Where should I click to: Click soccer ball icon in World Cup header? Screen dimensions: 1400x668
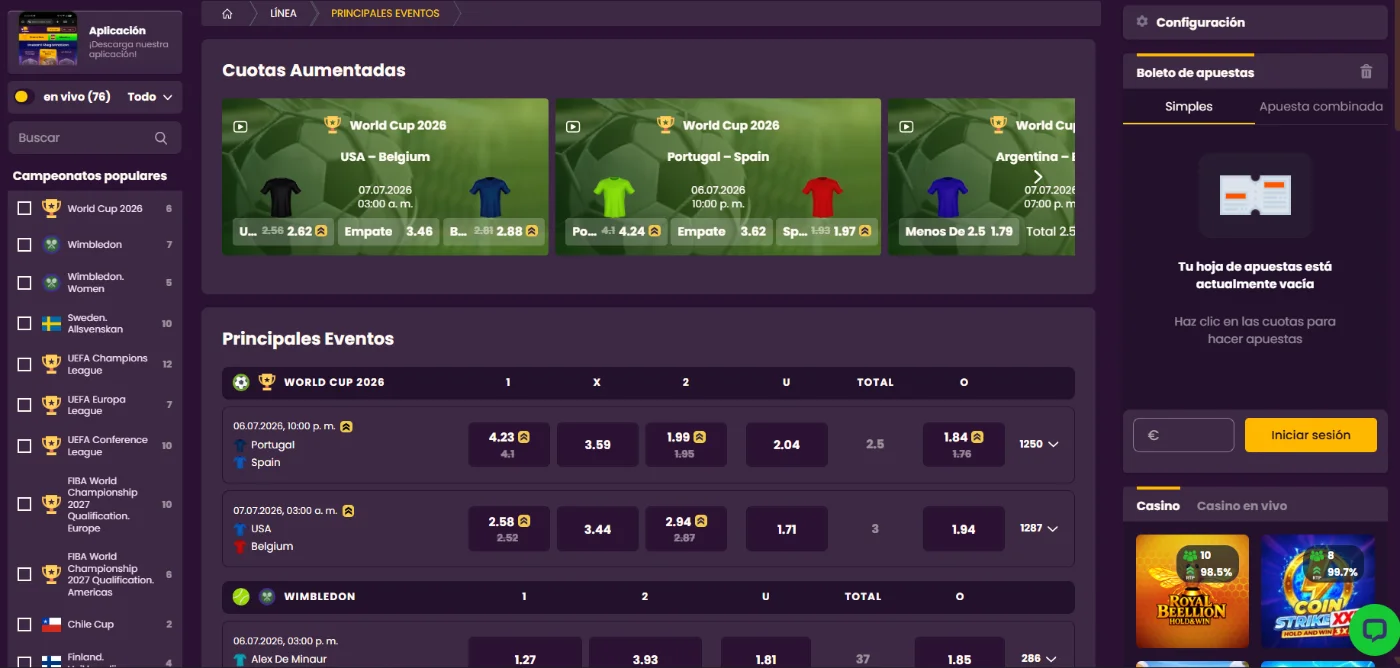click(241, 382)
